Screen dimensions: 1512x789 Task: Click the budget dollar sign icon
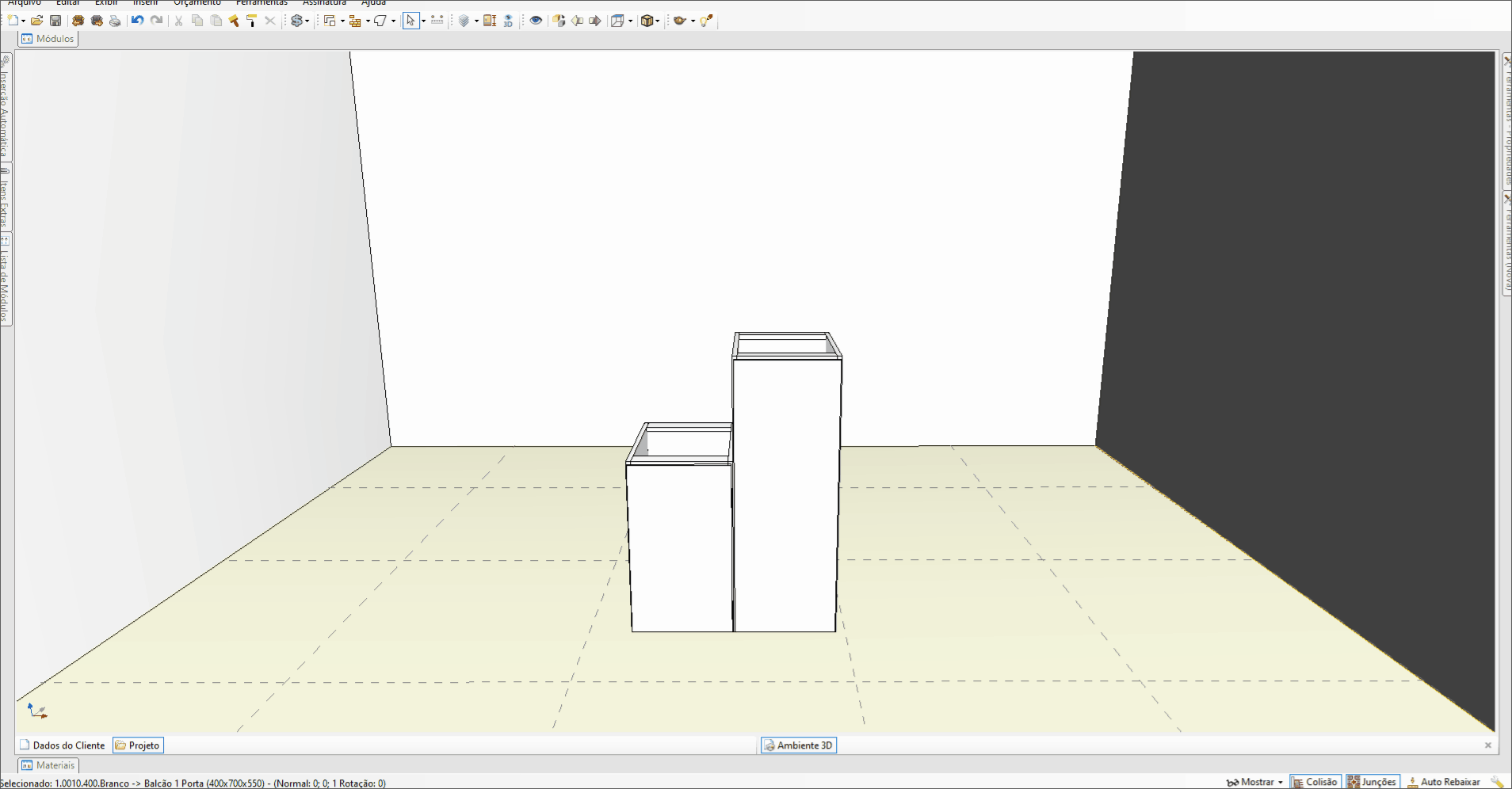(296, 21)
